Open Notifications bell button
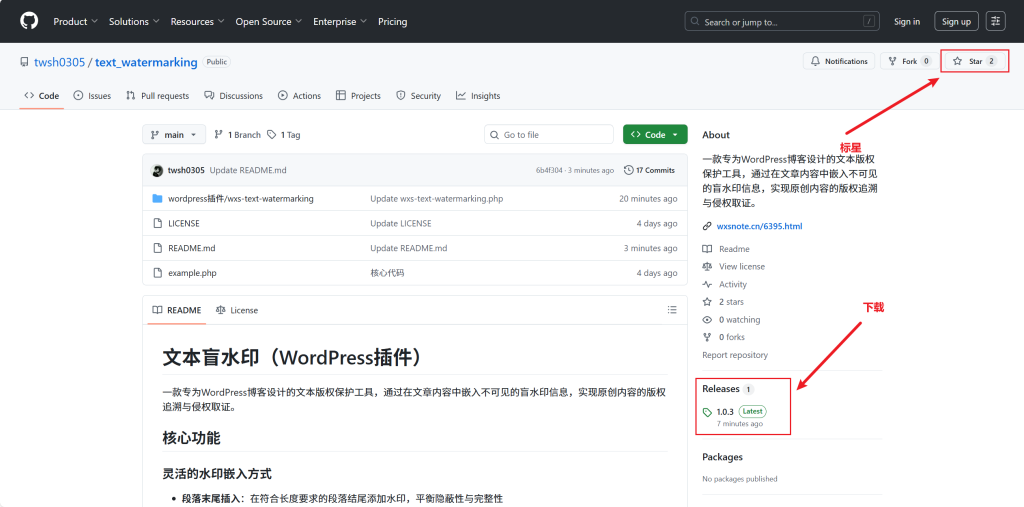 [838, 61]
